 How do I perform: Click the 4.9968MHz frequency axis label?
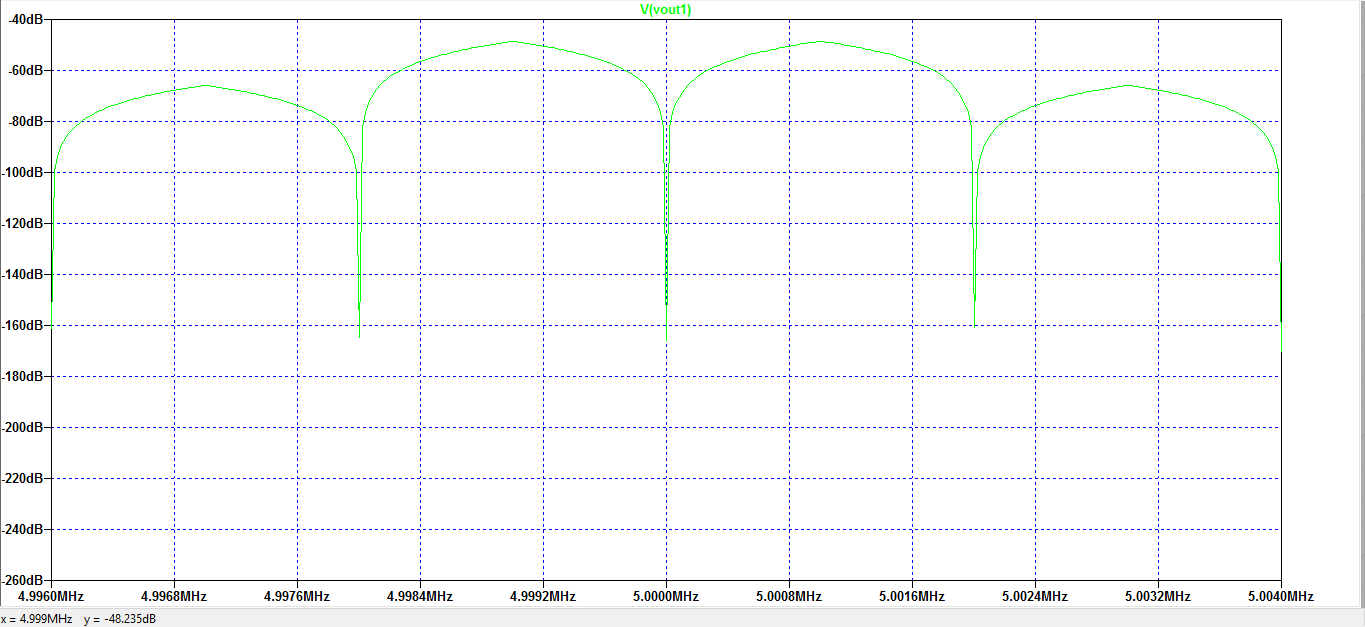point(174,596)
